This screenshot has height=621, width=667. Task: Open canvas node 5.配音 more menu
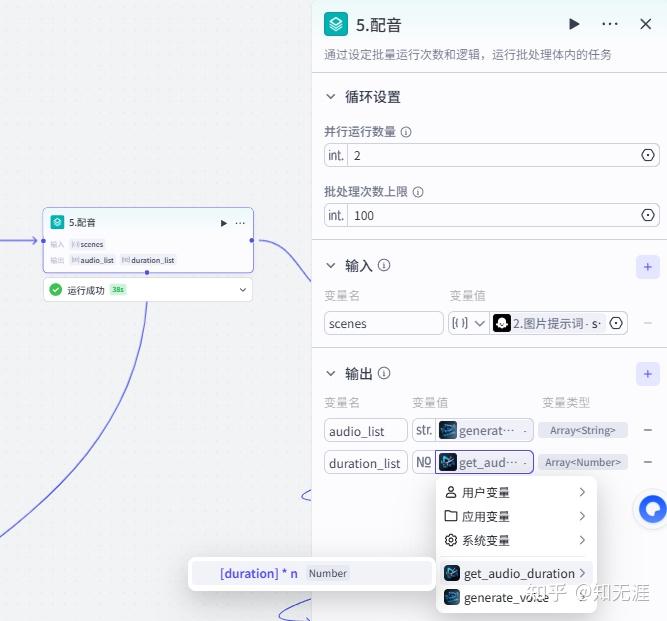coord(240,223)
